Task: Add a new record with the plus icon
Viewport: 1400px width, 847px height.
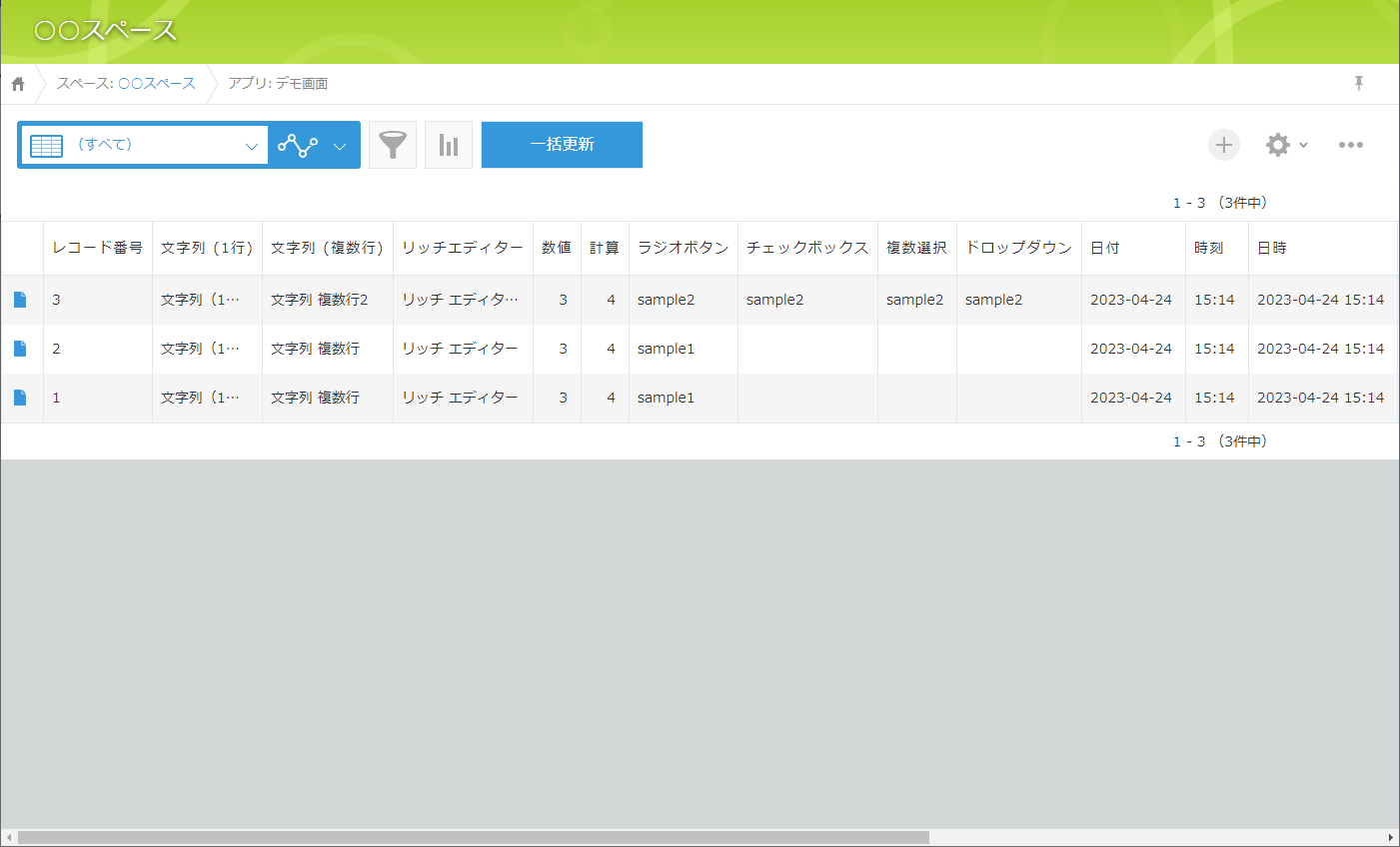Action: pos(1223,145)
